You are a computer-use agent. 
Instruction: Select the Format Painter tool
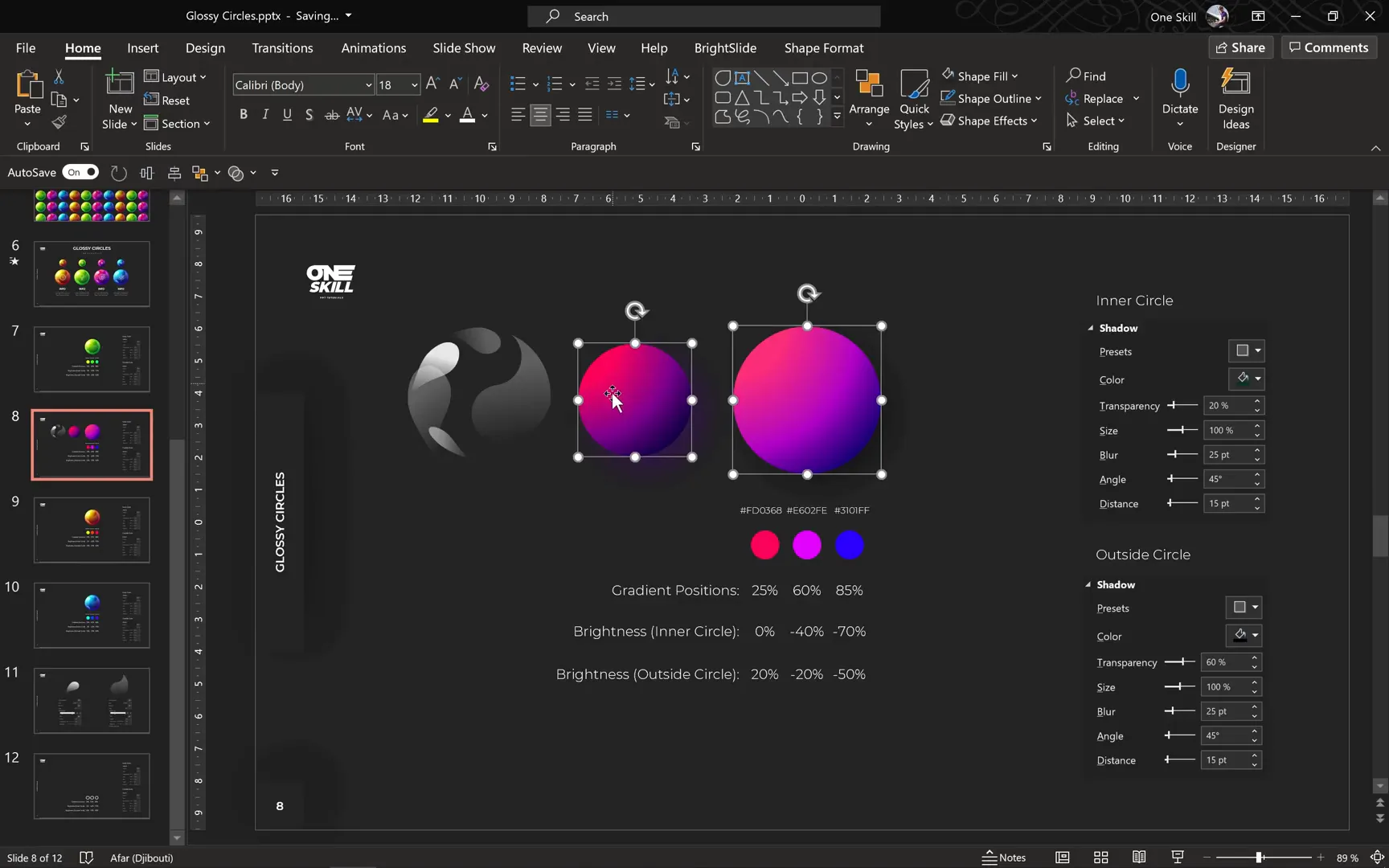pyautogui.click(x=59, y=122)
